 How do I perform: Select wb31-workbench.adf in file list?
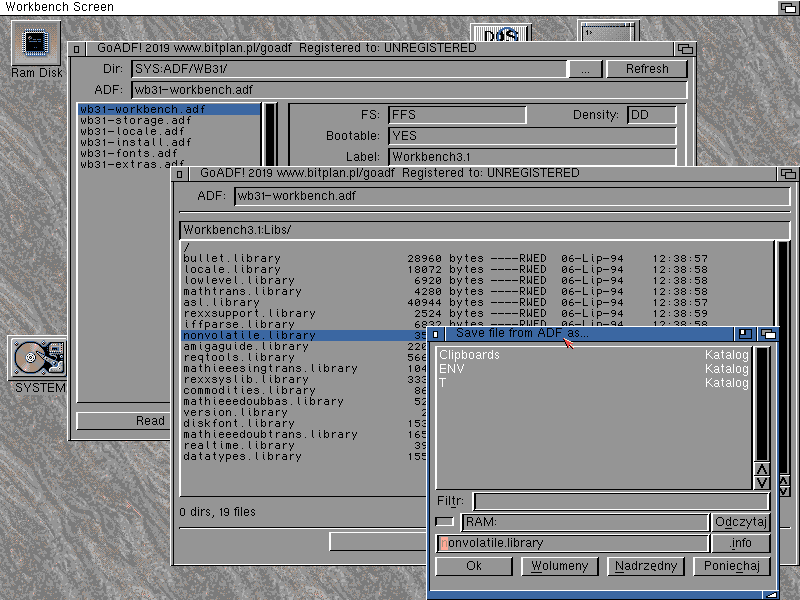169,109
